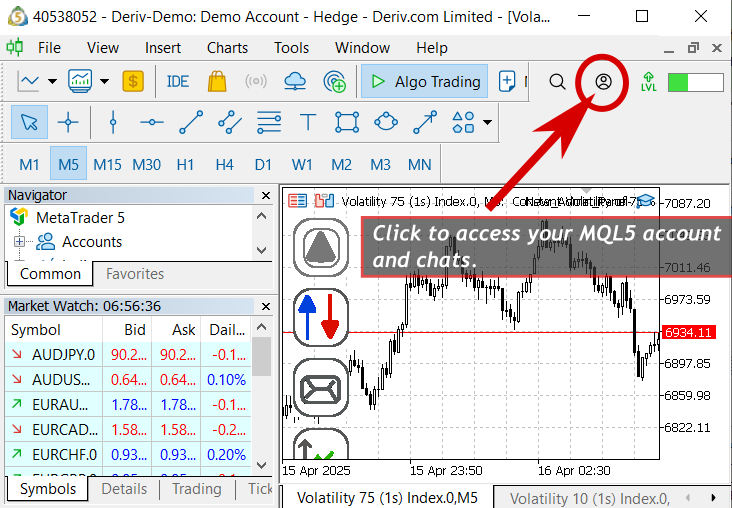Viewport: 732px width, 508px height.
Task: Select the text label T tool
Action: (x=308, y=122)
